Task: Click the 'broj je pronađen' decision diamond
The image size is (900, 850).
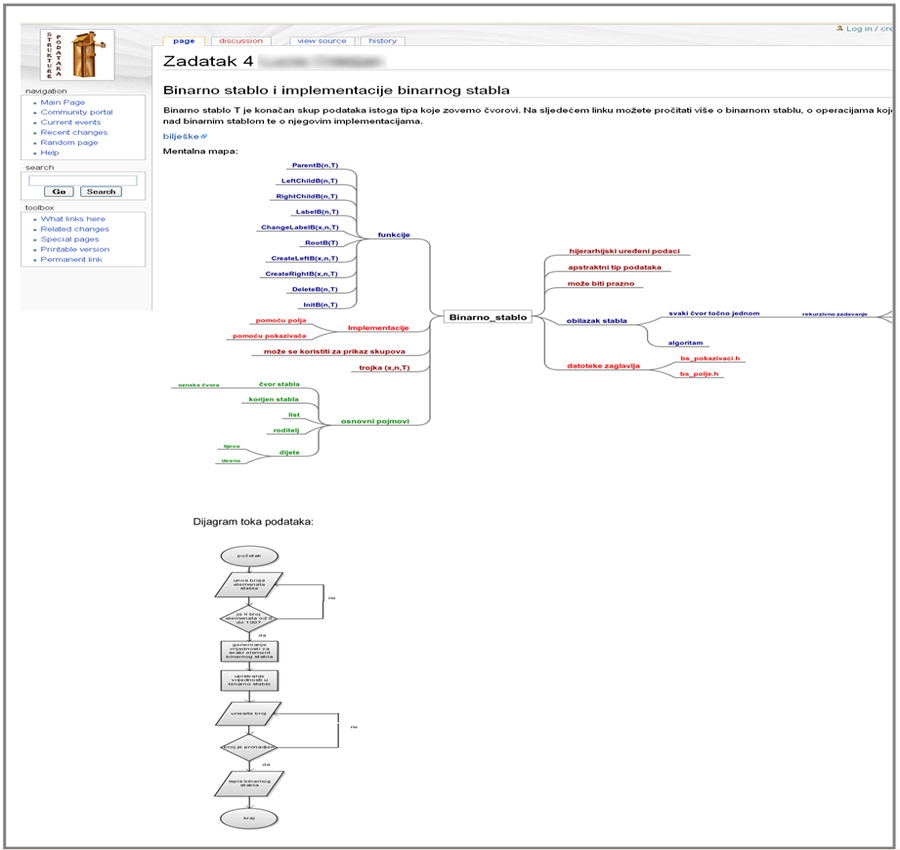Action: tap(249, 747)
